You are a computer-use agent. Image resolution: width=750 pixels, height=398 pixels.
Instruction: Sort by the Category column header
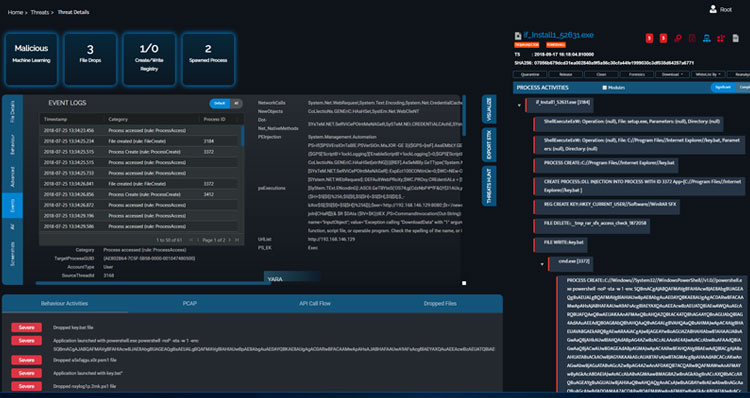(x=118, y=119)
